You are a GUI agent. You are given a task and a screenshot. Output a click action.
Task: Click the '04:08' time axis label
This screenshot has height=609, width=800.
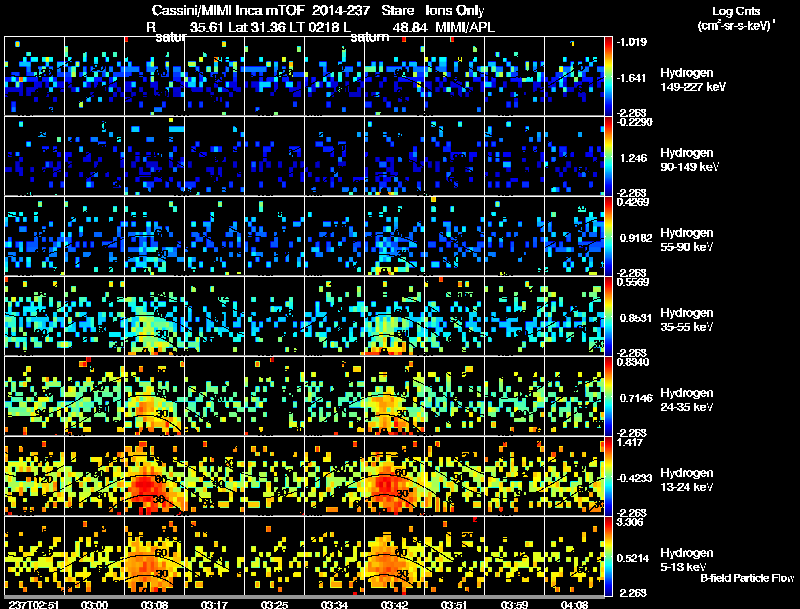[574, 604]
